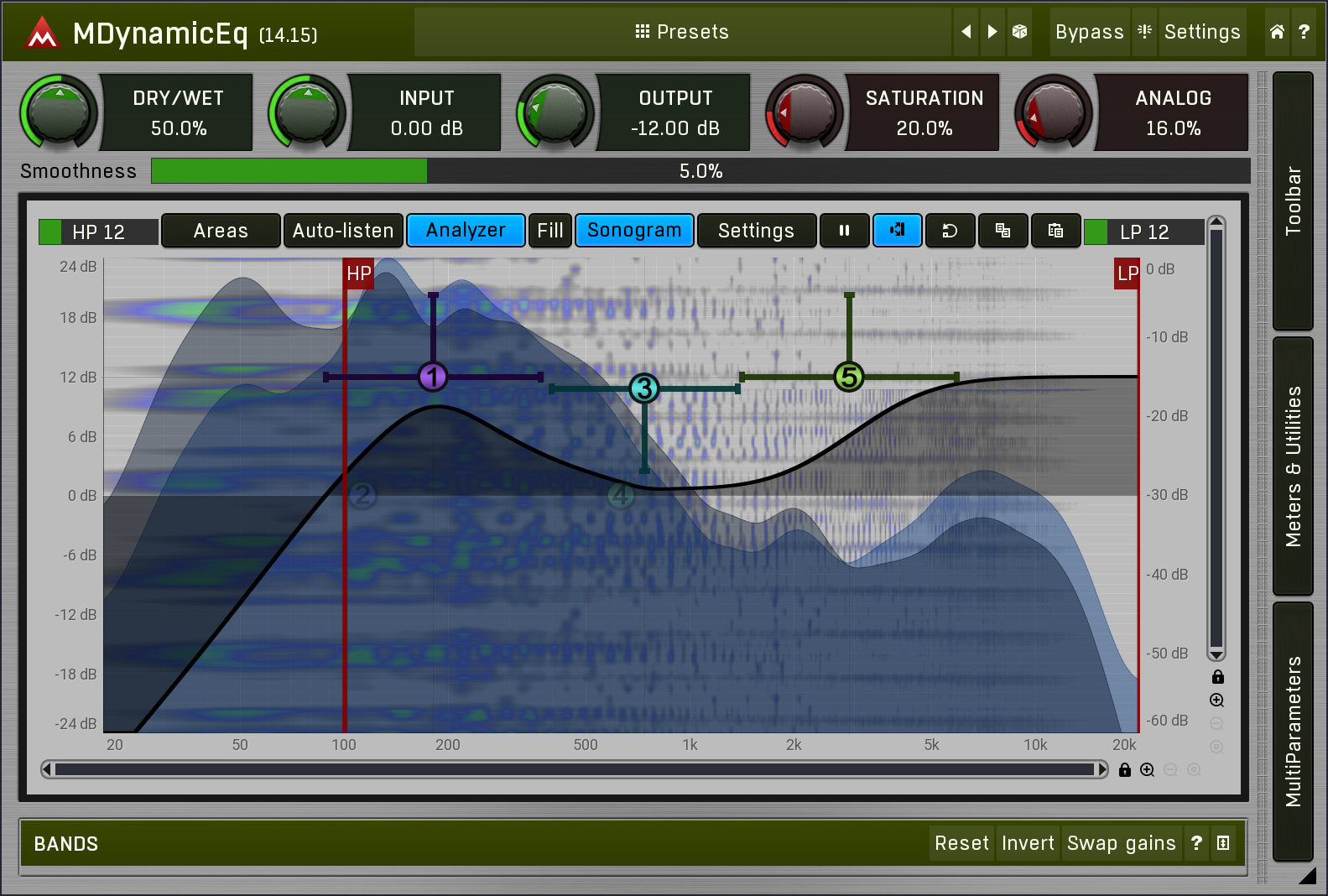Toggle the Sonogram display
The width and height of the screenshot is (1328, 896).
634,231
